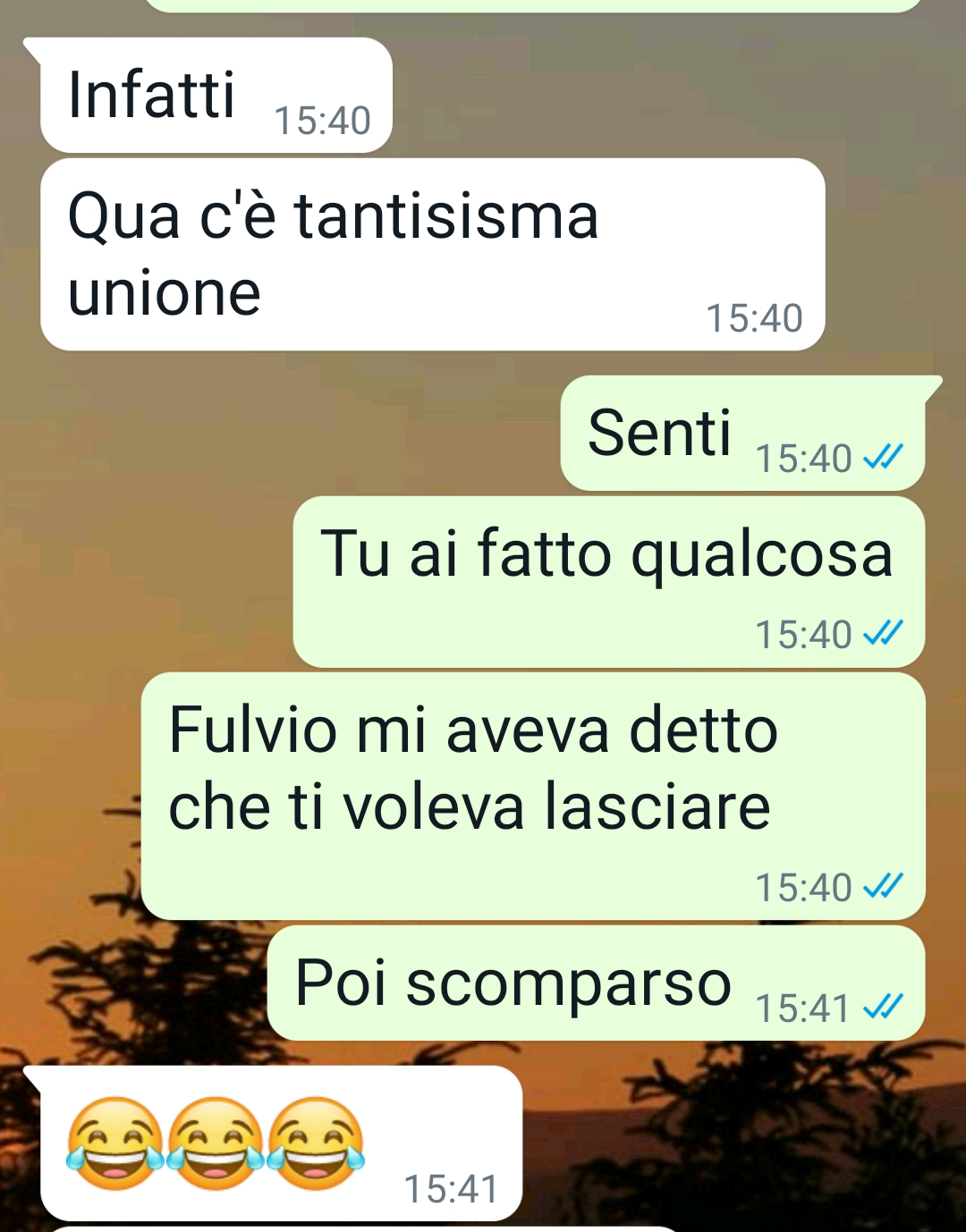The width and height of the screenshot is (966, 1232).
Task: Tap the third laughing emoji
Action: [316, 1143]
